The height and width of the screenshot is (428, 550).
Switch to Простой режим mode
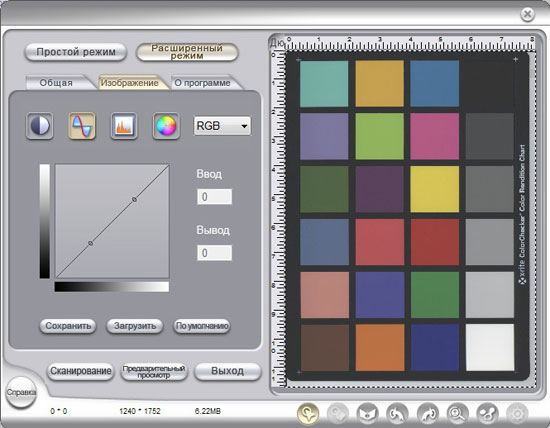[75, 52]
